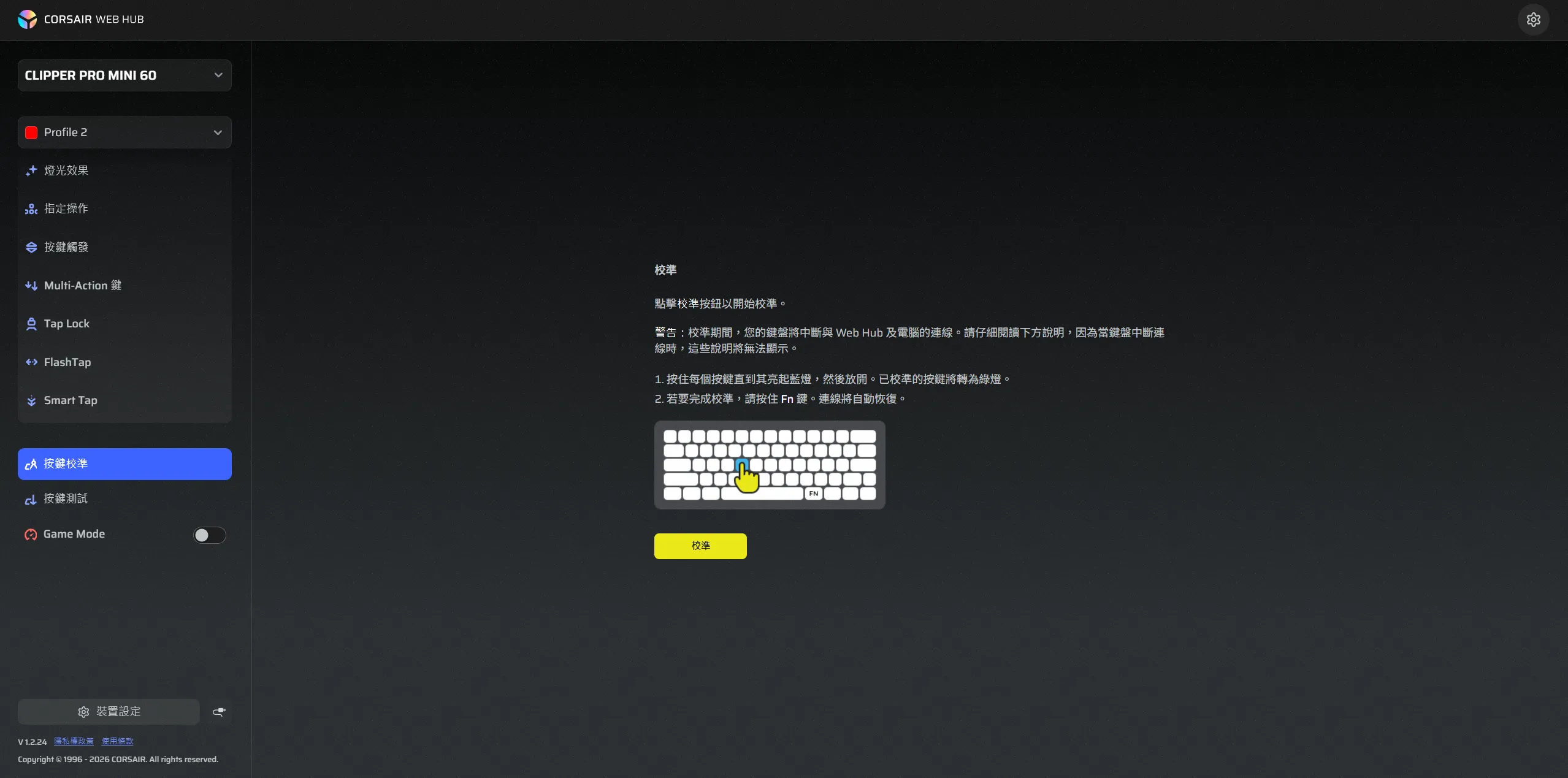Open the 使用條款 terms of use link
Viewport: 1568px width, 778px height.
click(x=117, y=741)
